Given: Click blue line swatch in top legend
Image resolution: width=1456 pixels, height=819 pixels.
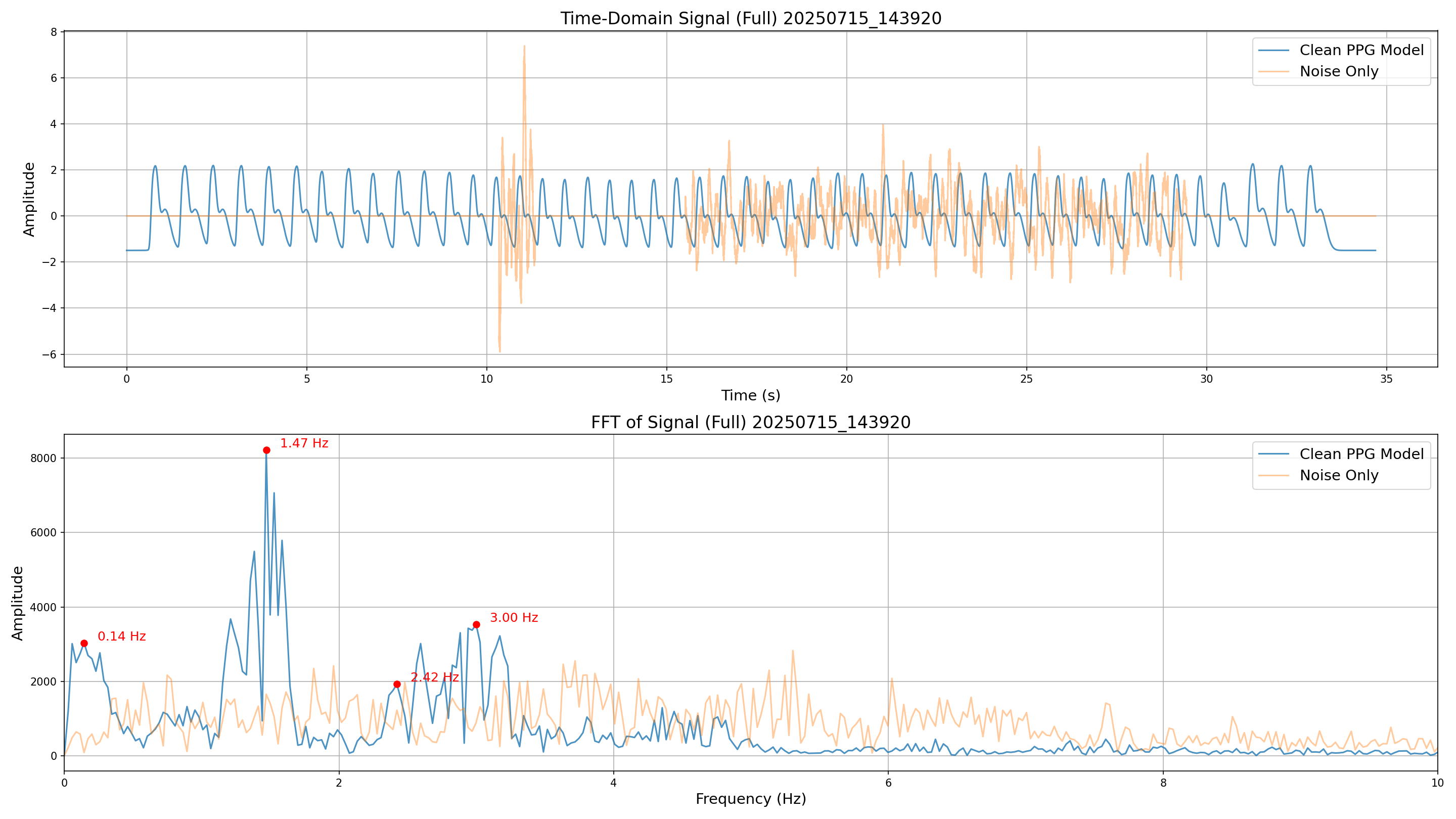Looking at the screenshot, I should coord(1273,51).
